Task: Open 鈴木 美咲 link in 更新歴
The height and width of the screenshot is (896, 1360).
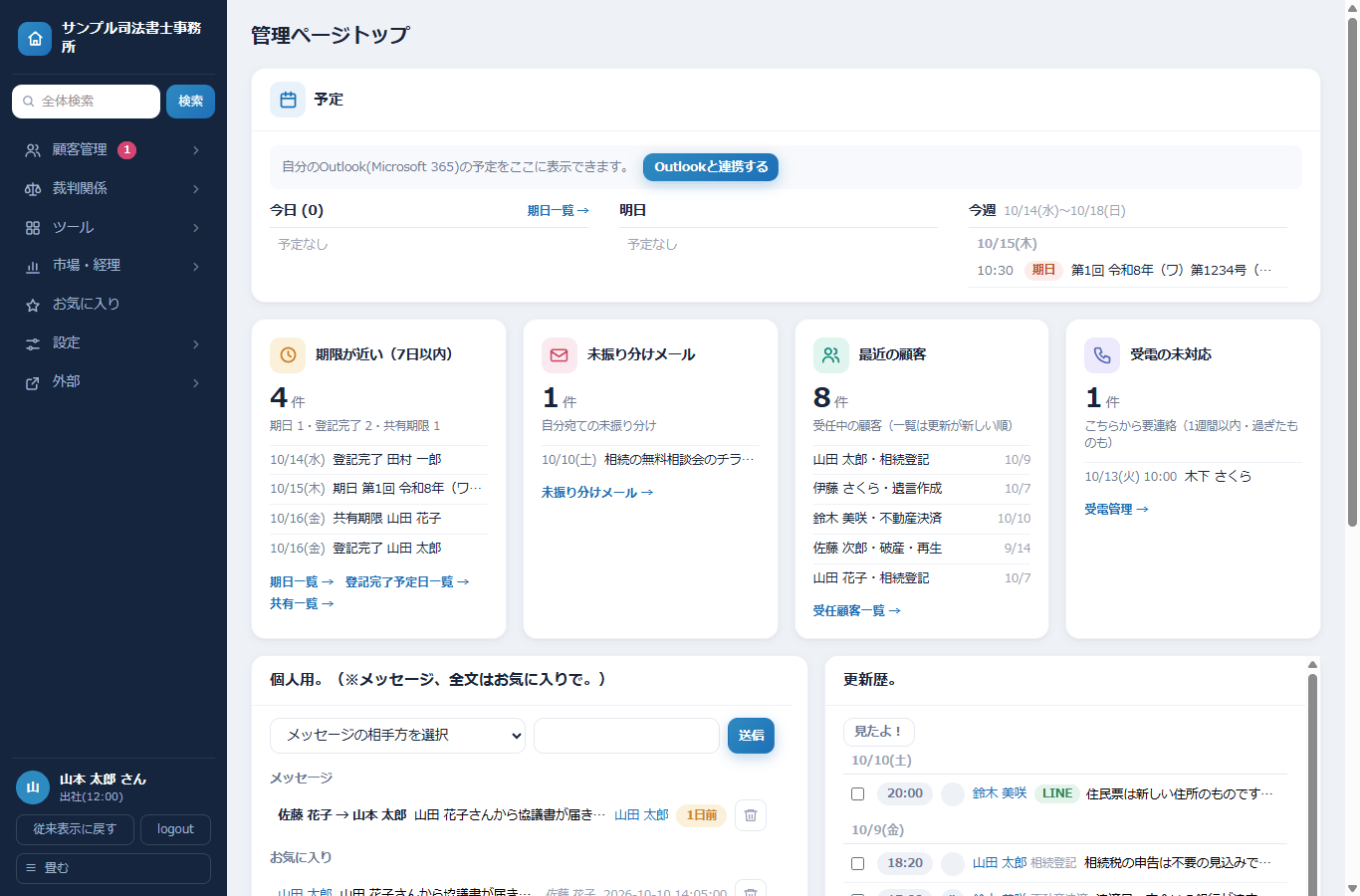Action: click(x=1000, y=793)
